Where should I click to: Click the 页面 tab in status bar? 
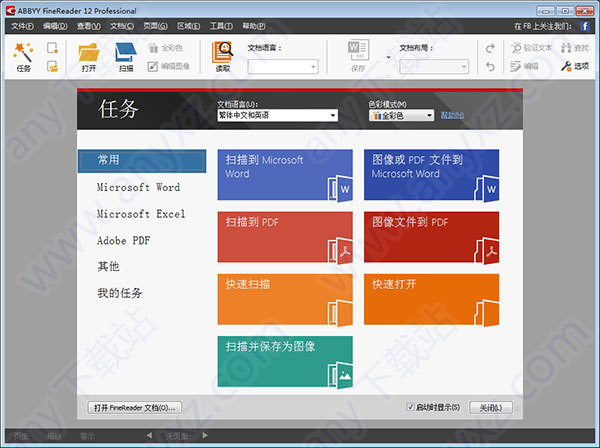coord(21,436)
